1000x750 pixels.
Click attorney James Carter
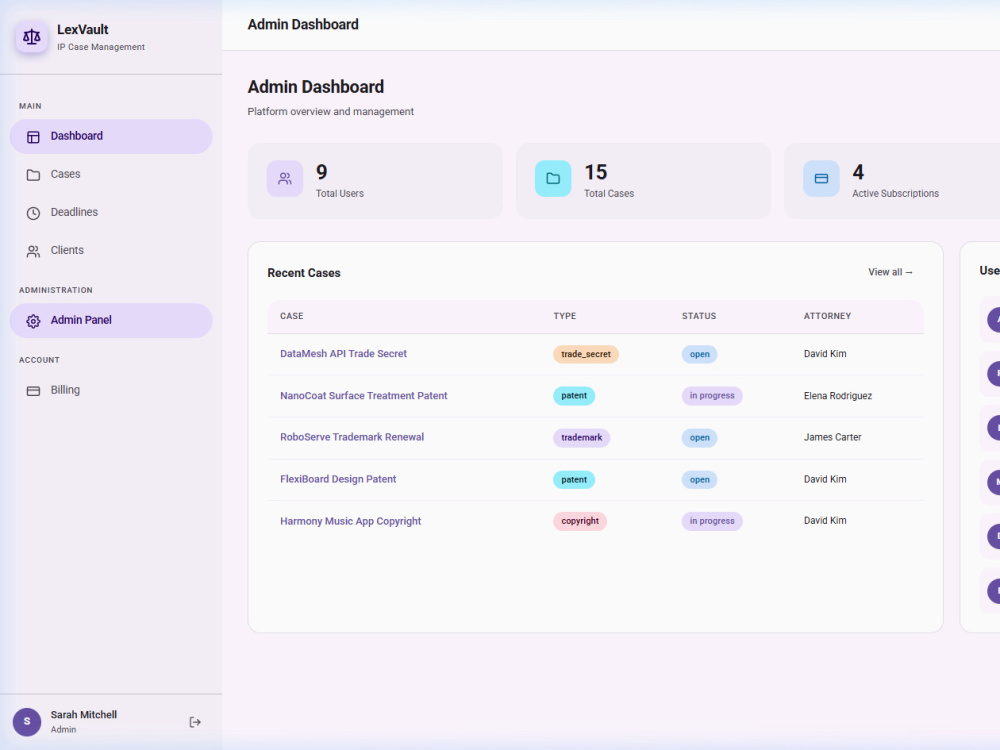[x=832, y=438]
